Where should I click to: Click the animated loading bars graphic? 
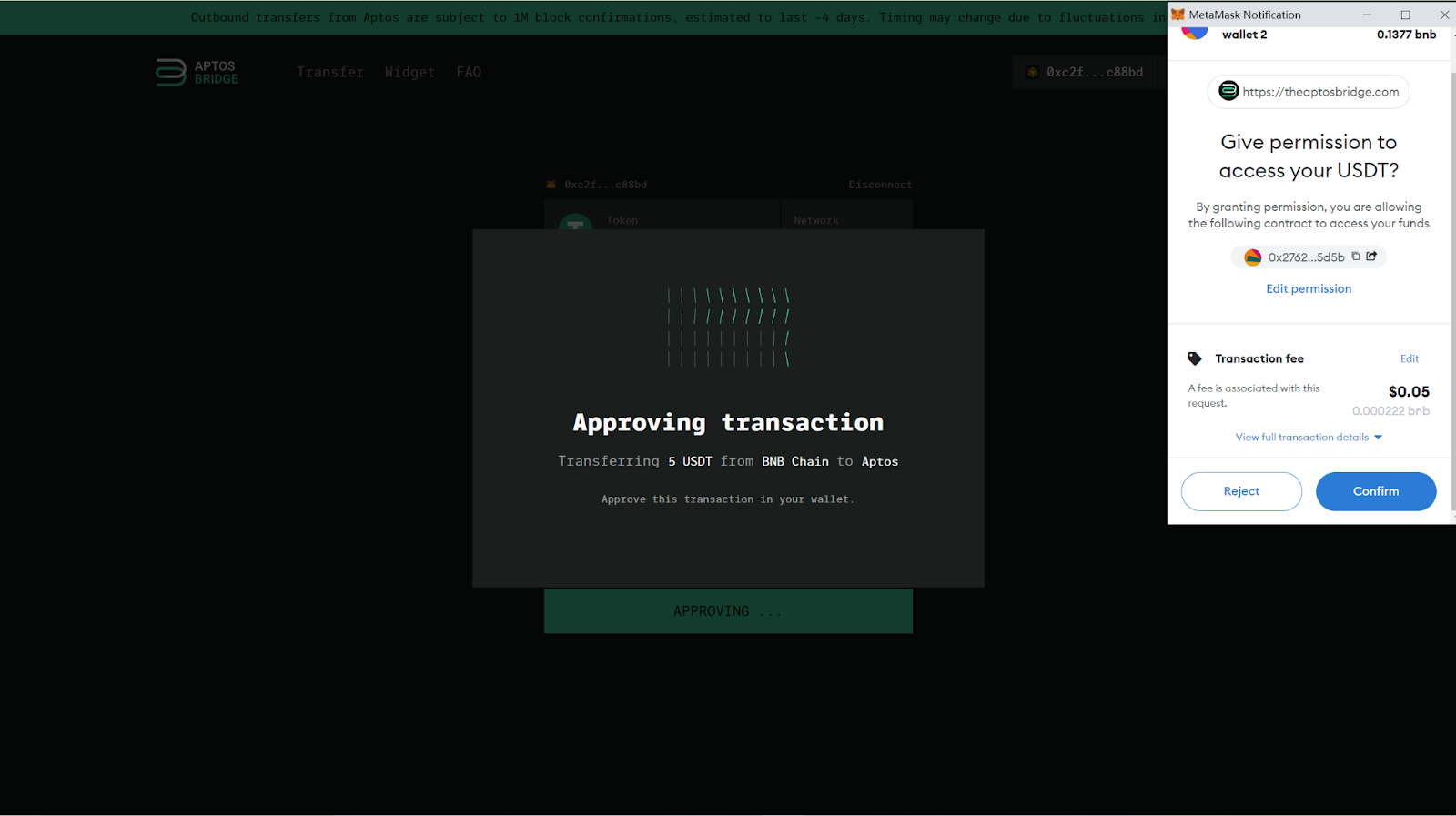click(x=728, y=327)
